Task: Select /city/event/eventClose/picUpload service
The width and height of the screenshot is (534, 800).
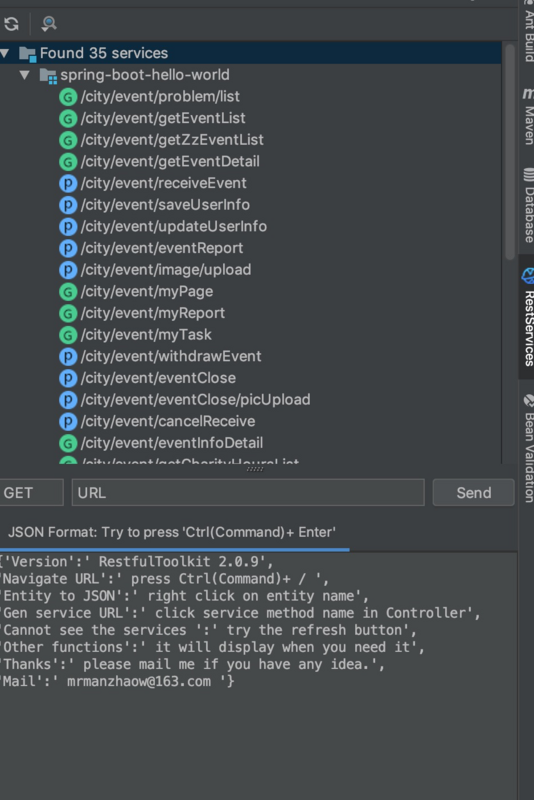Action: [195, 400]
